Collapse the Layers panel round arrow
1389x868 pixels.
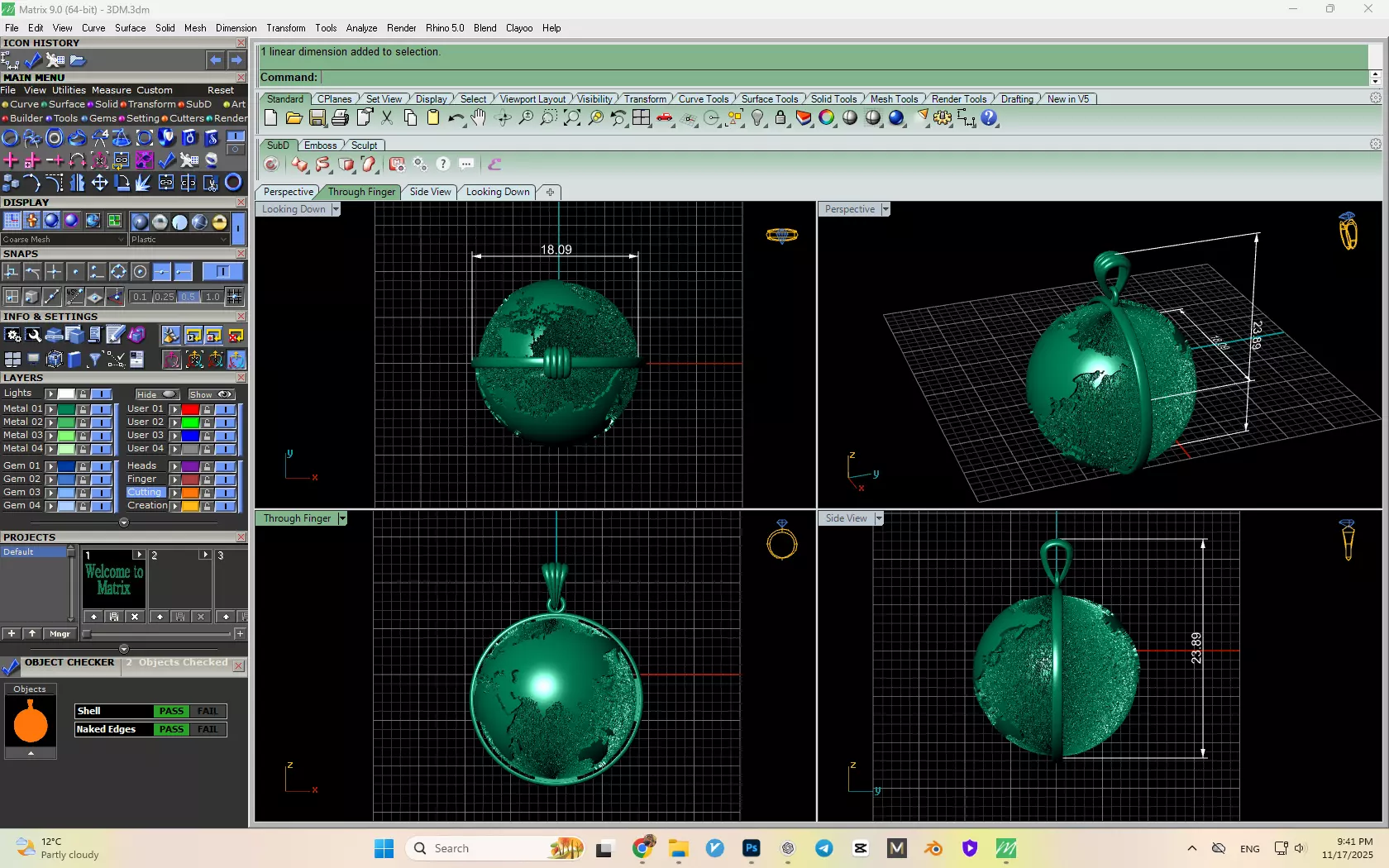pyautogui.click(x=124, y=522)
